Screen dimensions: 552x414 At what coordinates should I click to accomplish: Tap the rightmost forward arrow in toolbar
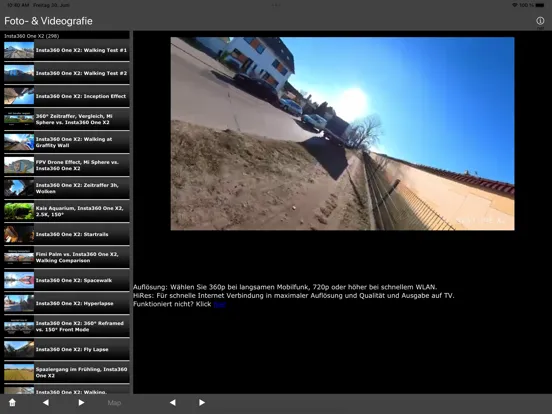[202, 402]
